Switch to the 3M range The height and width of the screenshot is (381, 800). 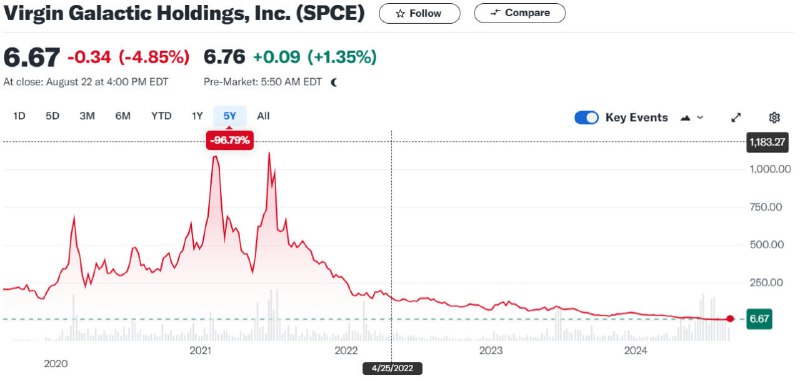pos(87,116)
